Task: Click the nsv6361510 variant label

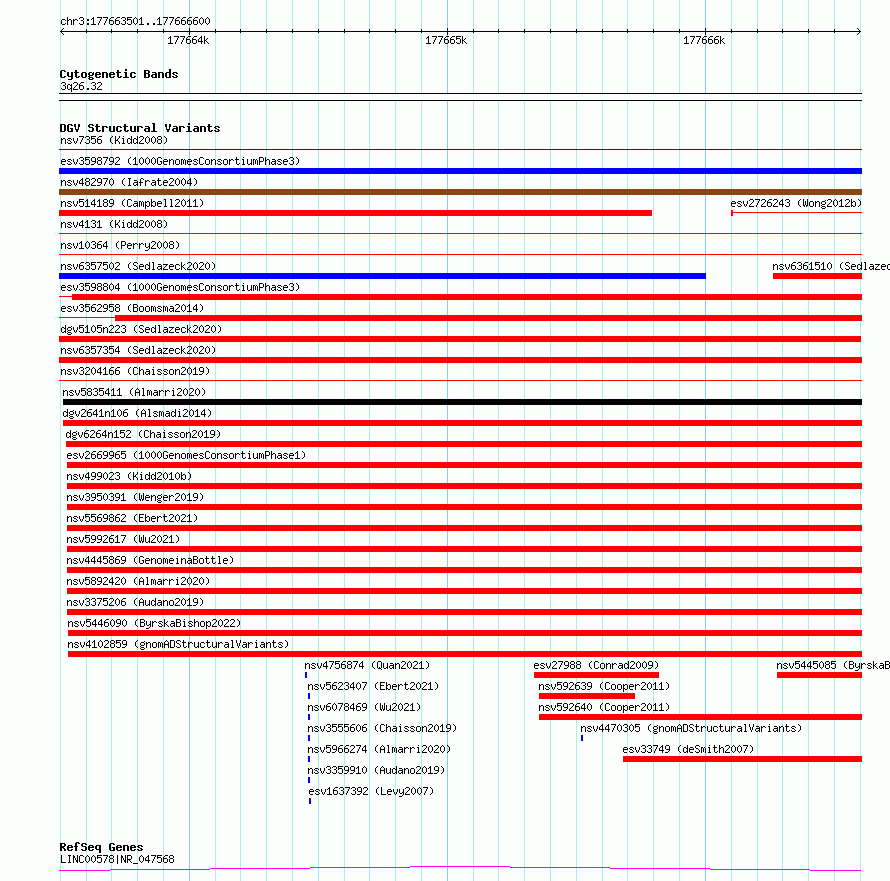Action: [x=831, y=266]
